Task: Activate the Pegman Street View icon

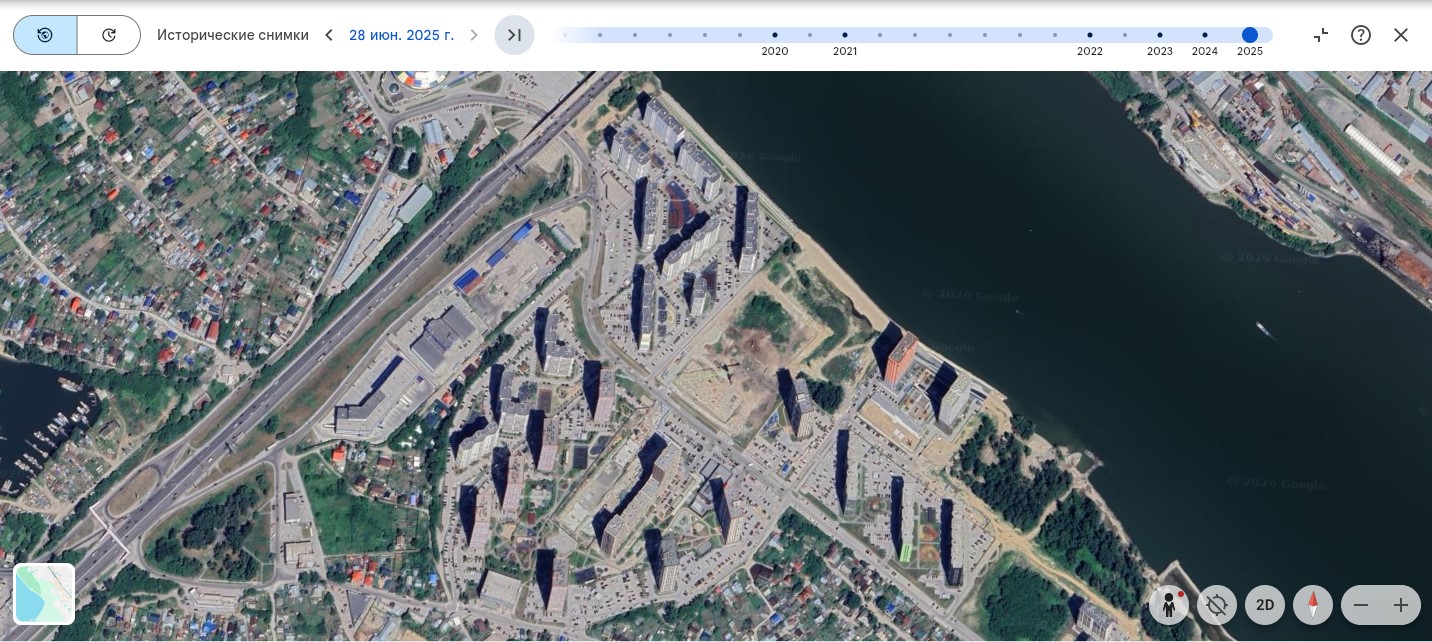Action: point(1169,605)
